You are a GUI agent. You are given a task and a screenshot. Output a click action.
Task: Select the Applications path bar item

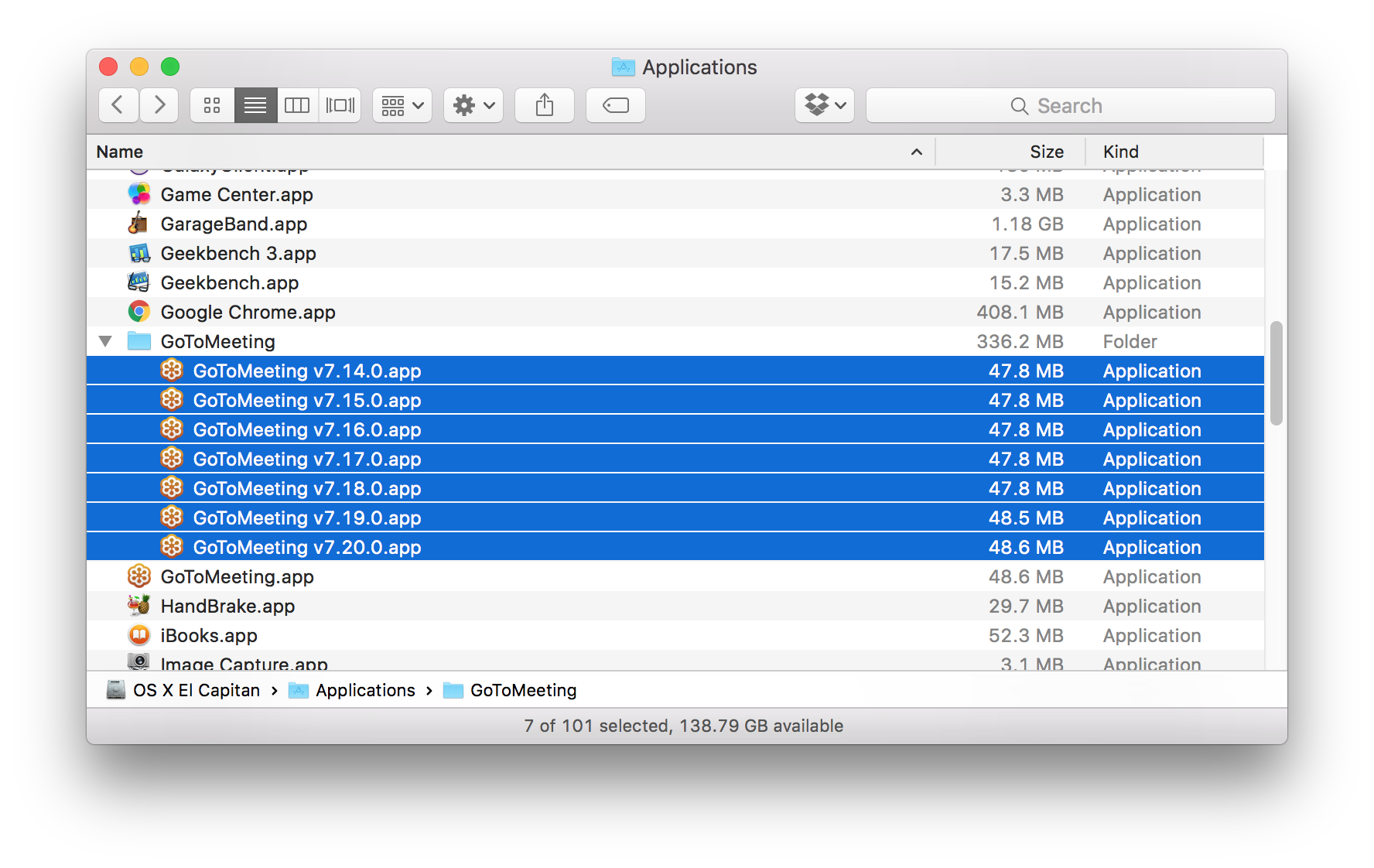(352, 690)
